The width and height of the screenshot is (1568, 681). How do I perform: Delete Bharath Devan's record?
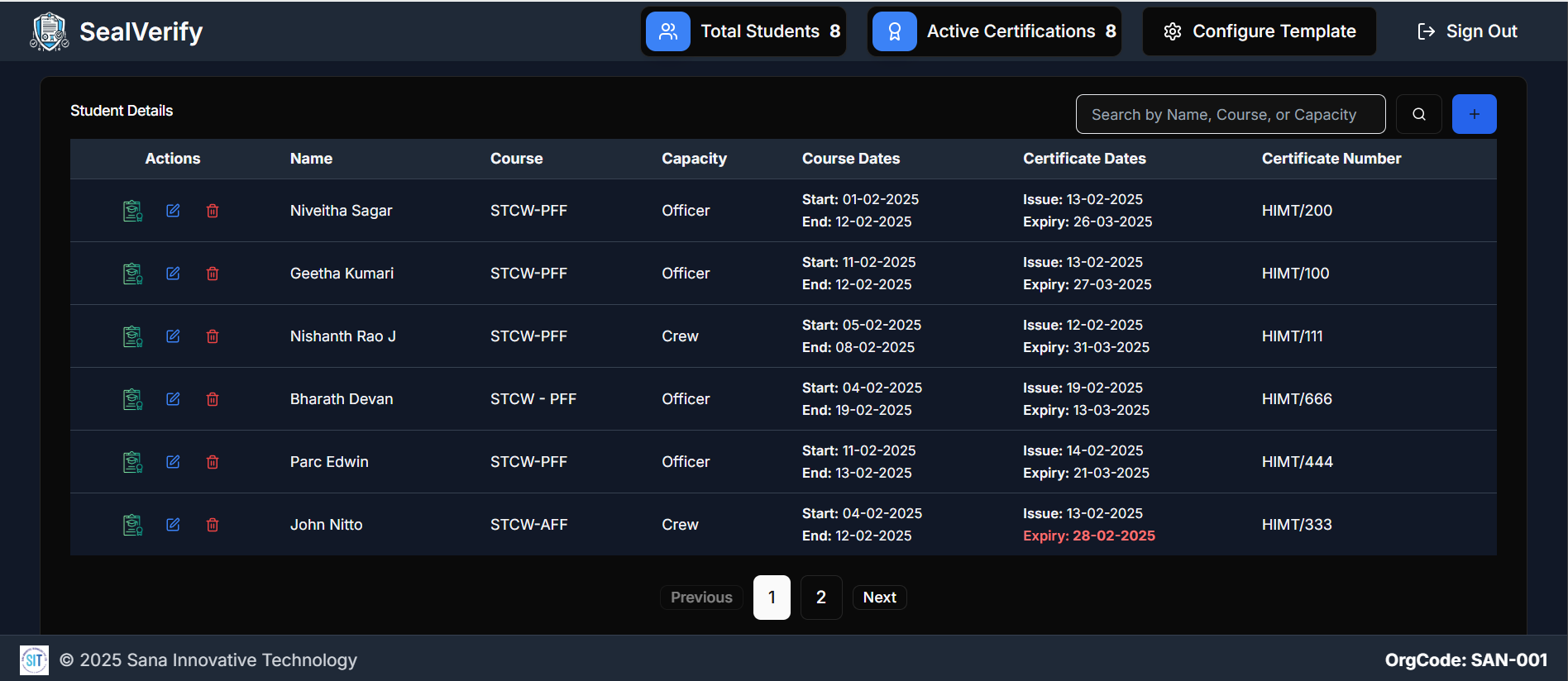pyautogui.click(x=213, y=399)
